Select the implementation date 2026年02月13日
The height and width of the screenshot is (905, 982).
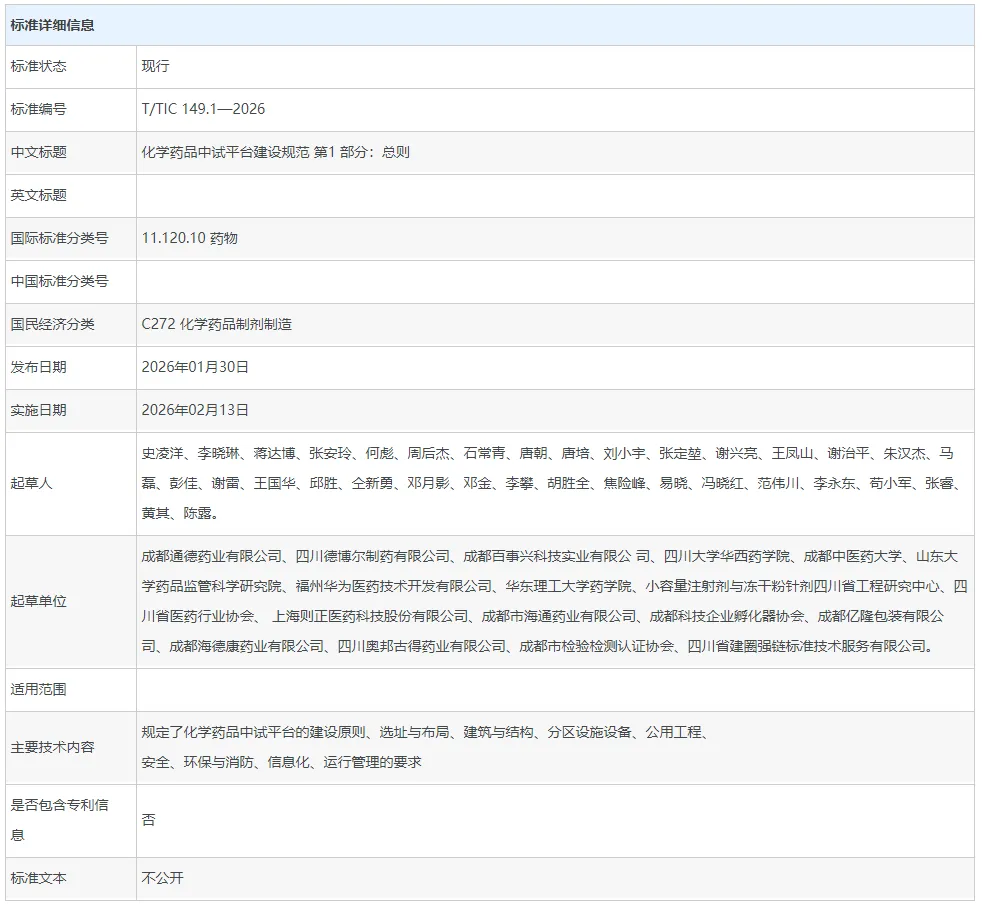point(195,410)
